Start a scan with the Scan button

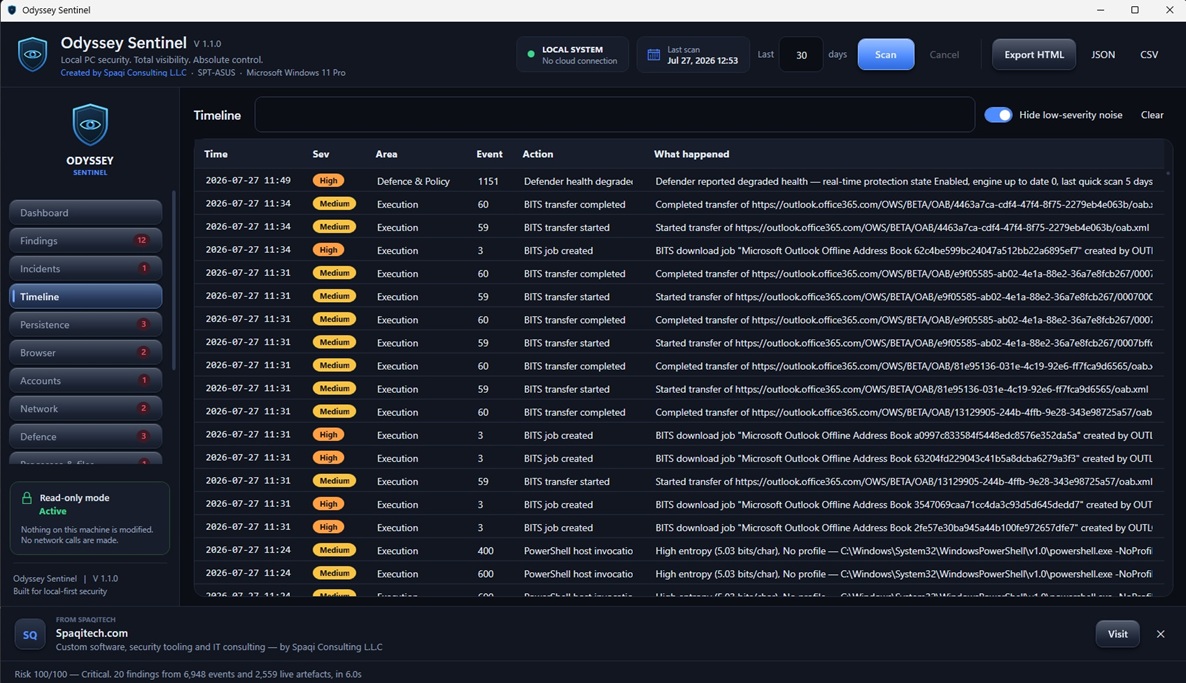[x=886, y=54]
